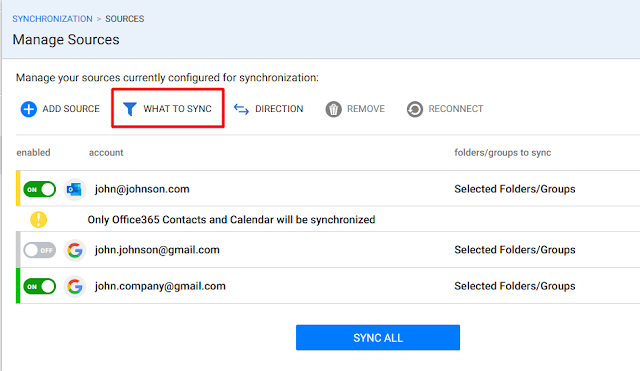Screen dimensions: 640x371
Task: Click the trash Remove icon
Action: pos(333,109)
